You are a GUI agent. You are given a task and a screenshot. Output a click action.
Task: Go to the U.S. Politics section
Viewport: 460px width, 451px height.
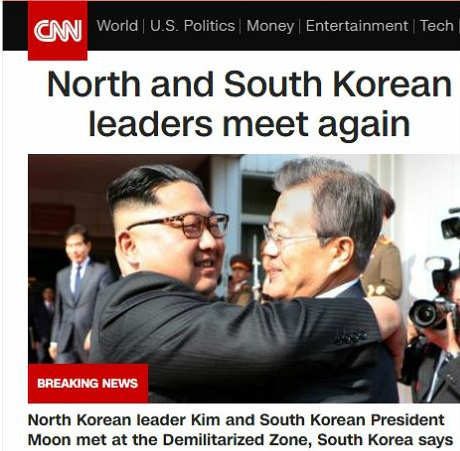(192, 26)
